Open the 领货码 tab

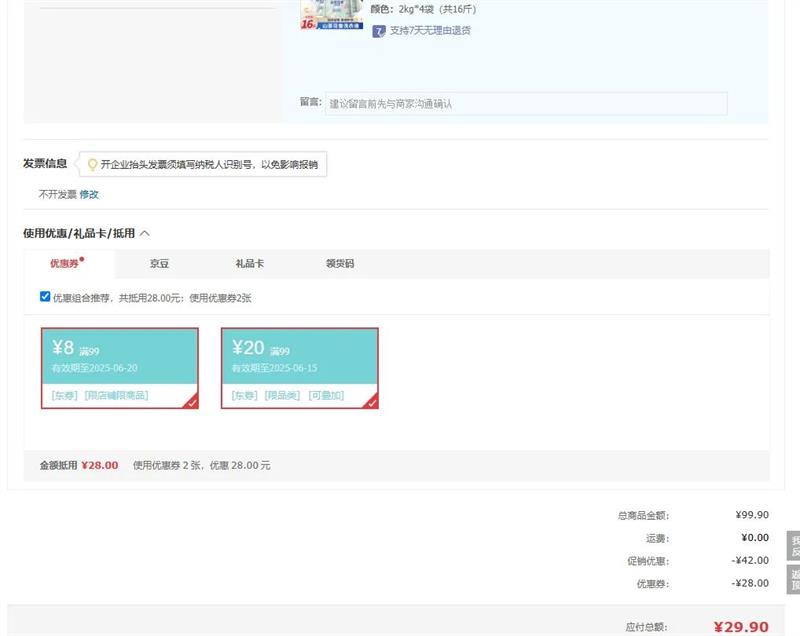(340, 264)
